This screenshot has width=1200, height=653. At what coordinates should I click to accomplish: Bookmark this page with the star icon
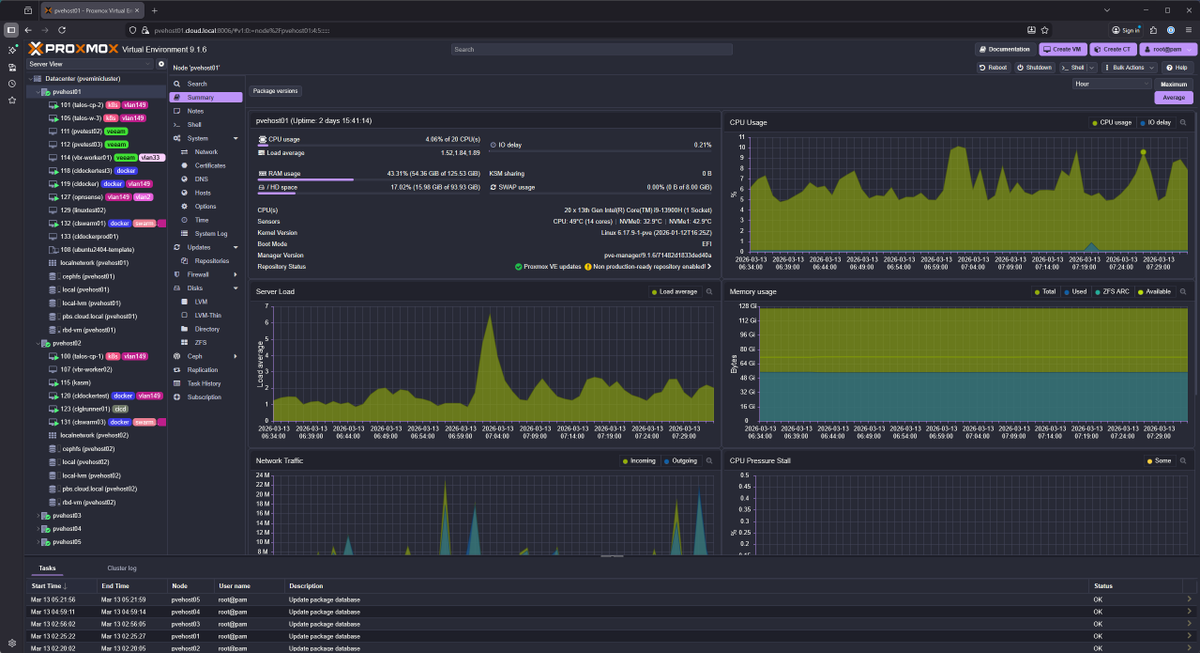[1045, 30]
